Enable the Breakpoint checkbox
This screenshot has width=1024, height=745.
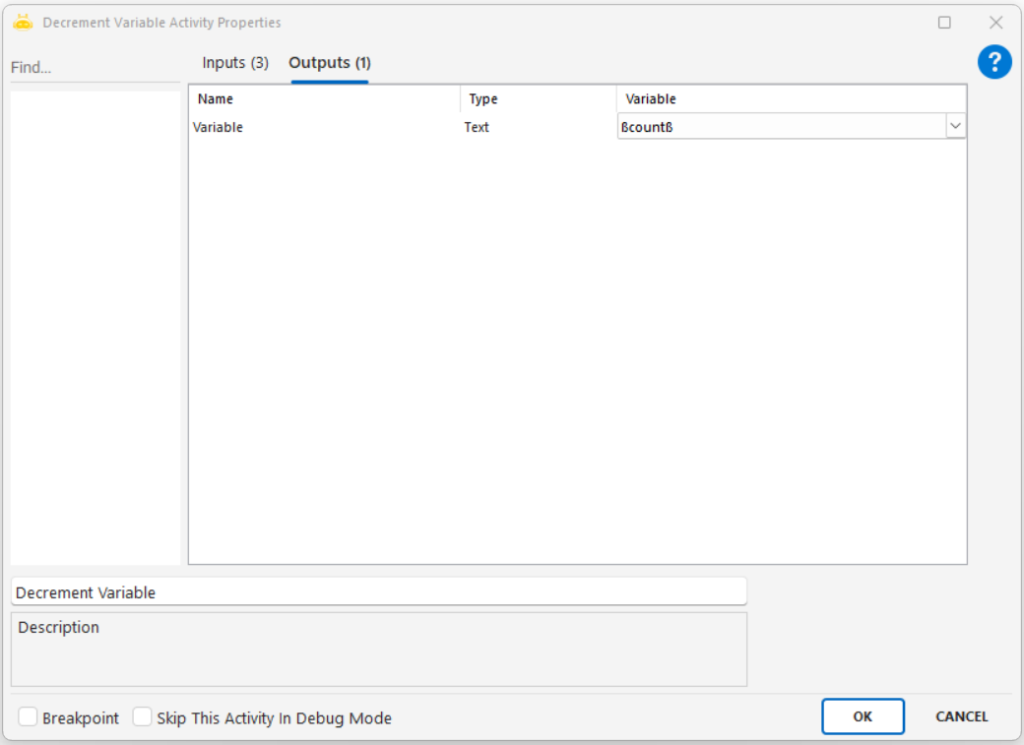[x=28, y=717]
